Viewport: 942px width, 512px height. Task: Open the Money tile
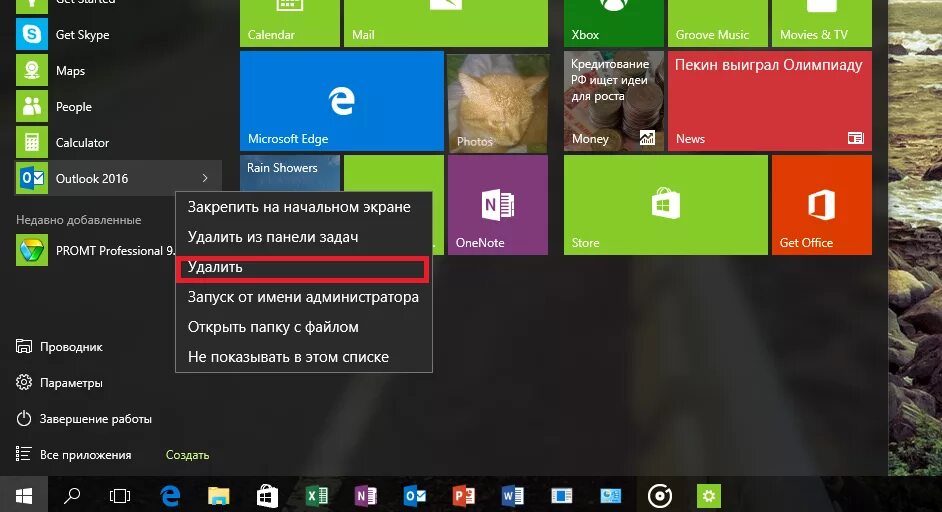(x=614, y=101)
